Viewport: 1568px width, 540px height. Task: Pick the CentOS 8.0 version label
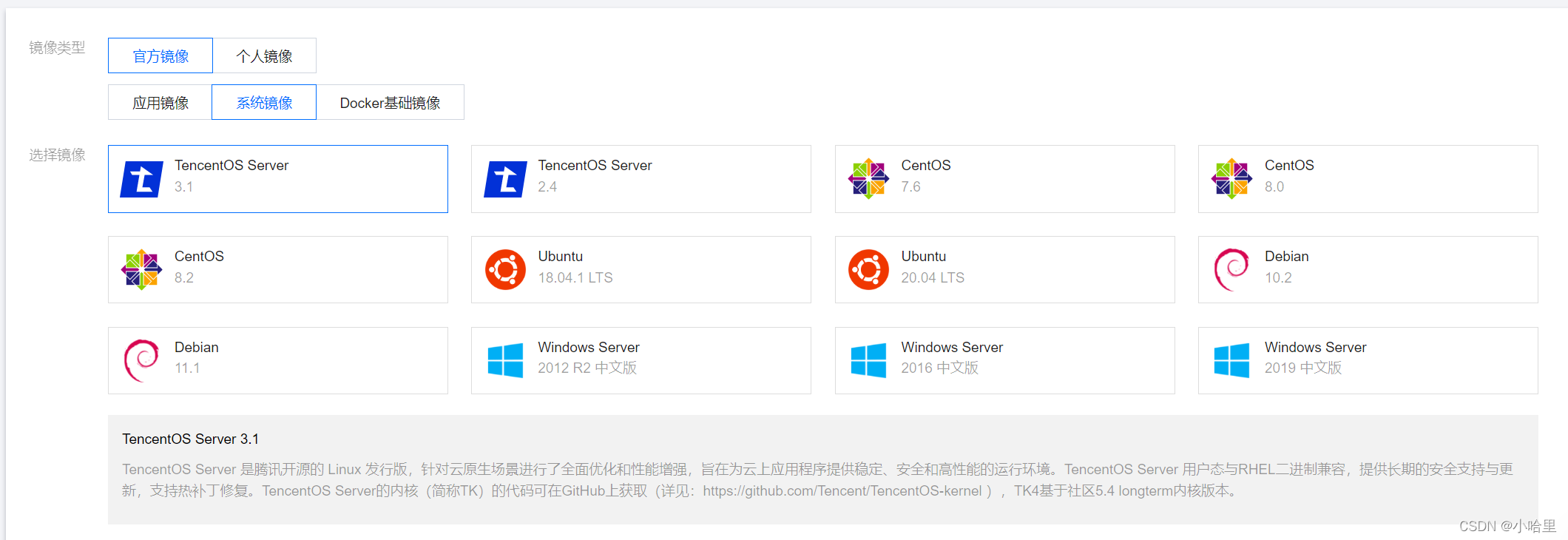click(1274, 187)
